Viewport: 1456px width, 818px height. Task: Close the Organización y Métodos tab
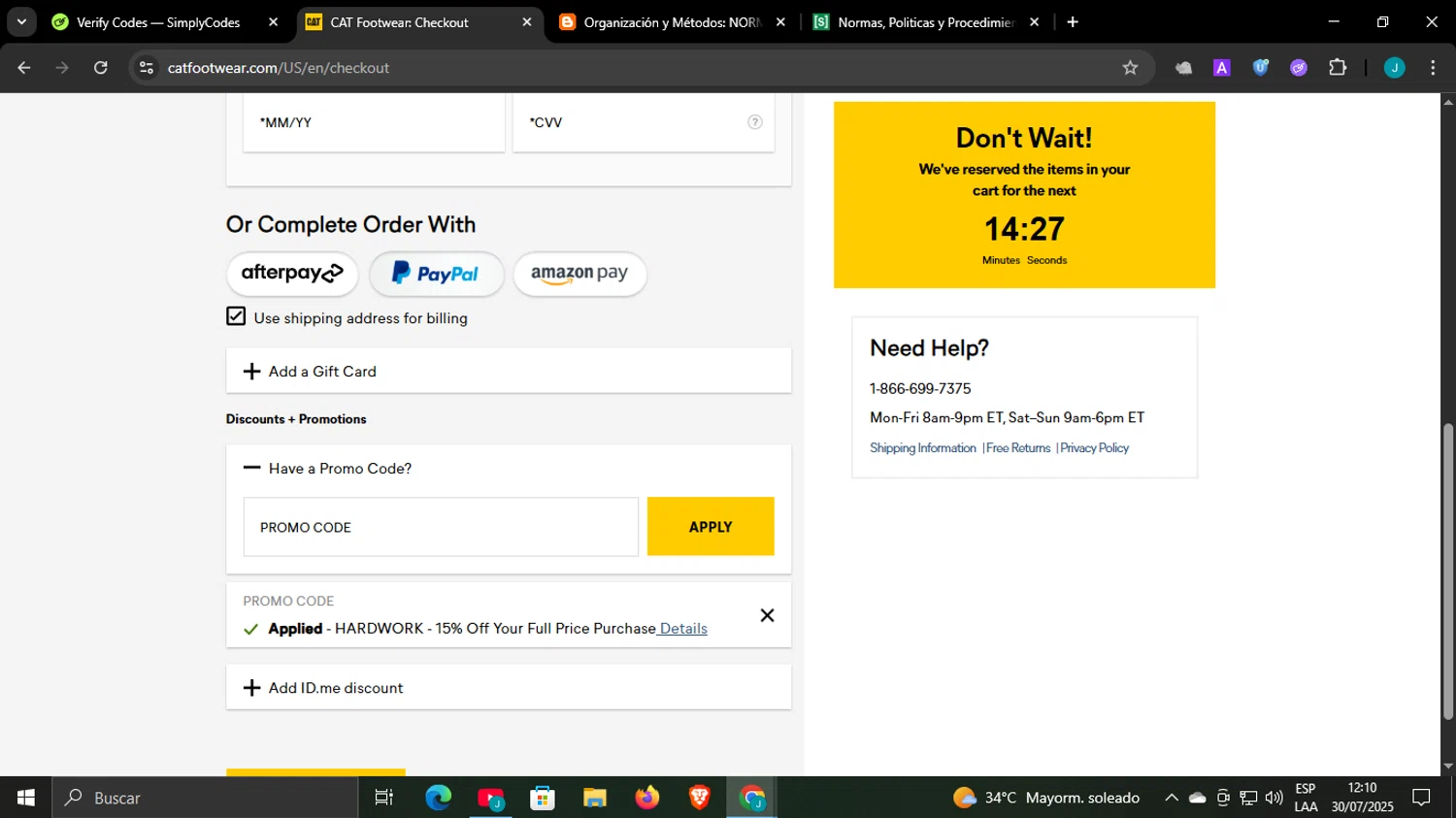coord(780,22)
